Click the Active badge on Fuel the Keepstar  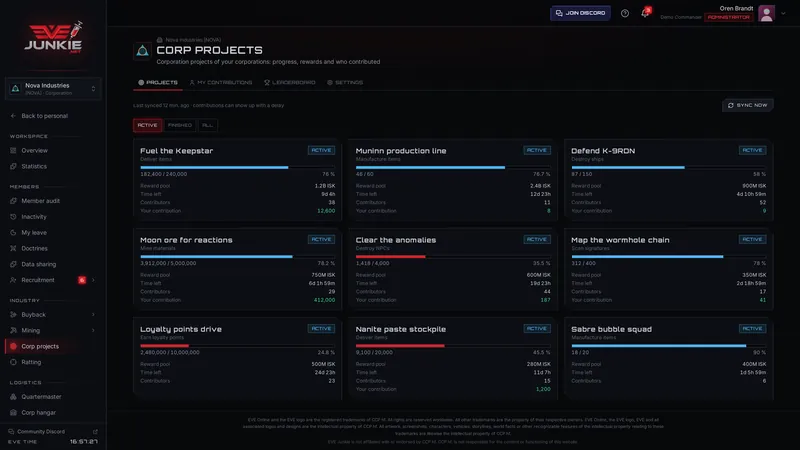pos(321,151)
